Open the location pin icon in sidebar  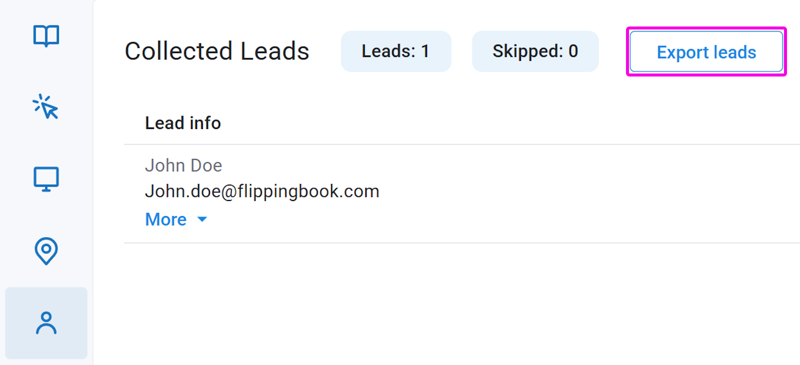click(46, 251)
